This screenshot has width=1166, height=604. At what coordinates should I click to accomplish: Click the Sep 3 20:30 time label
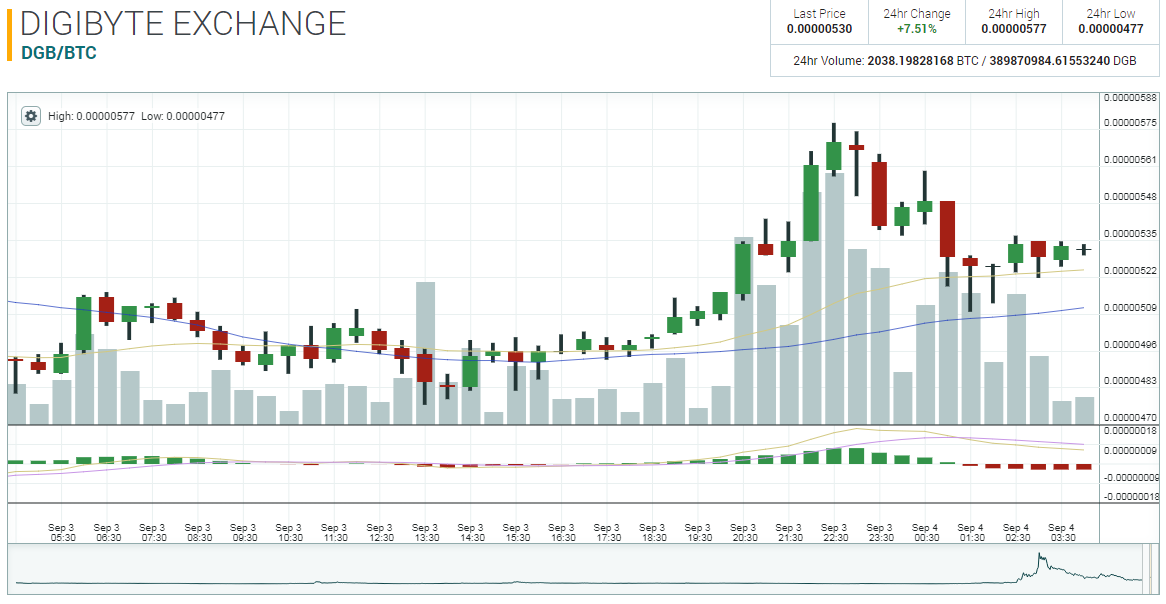click(743, 533)
